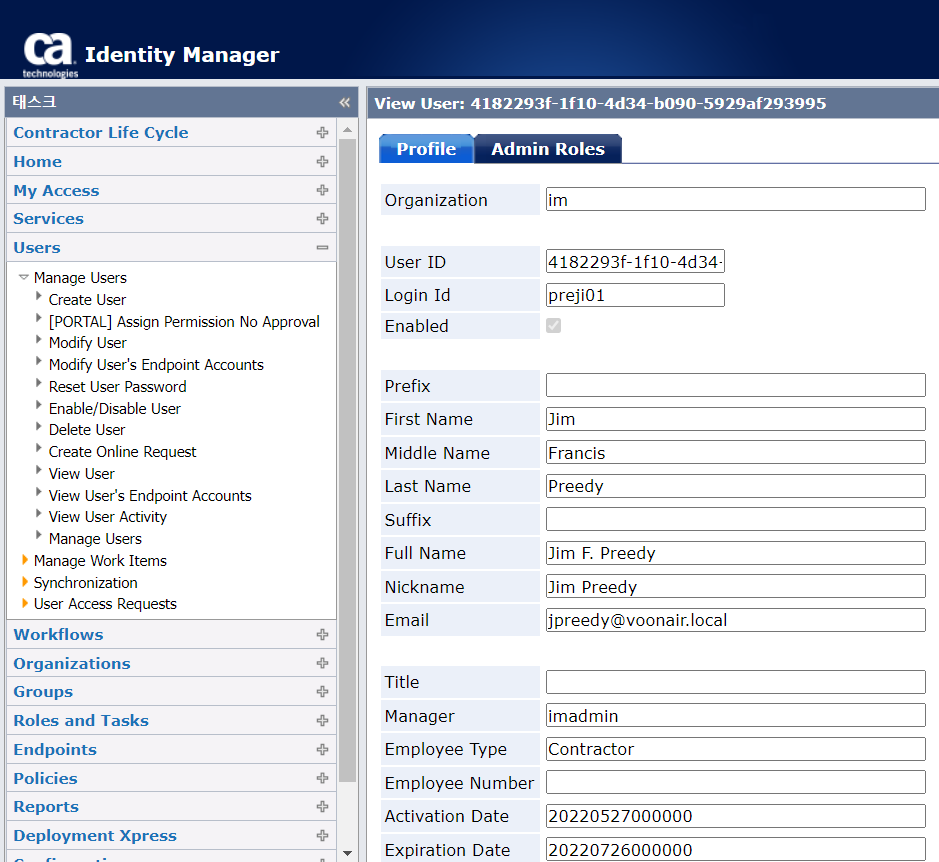Click the task panel scroll down arrow
Image resolution: width=939 pixels, height=862 pixels.
(347, 852)
